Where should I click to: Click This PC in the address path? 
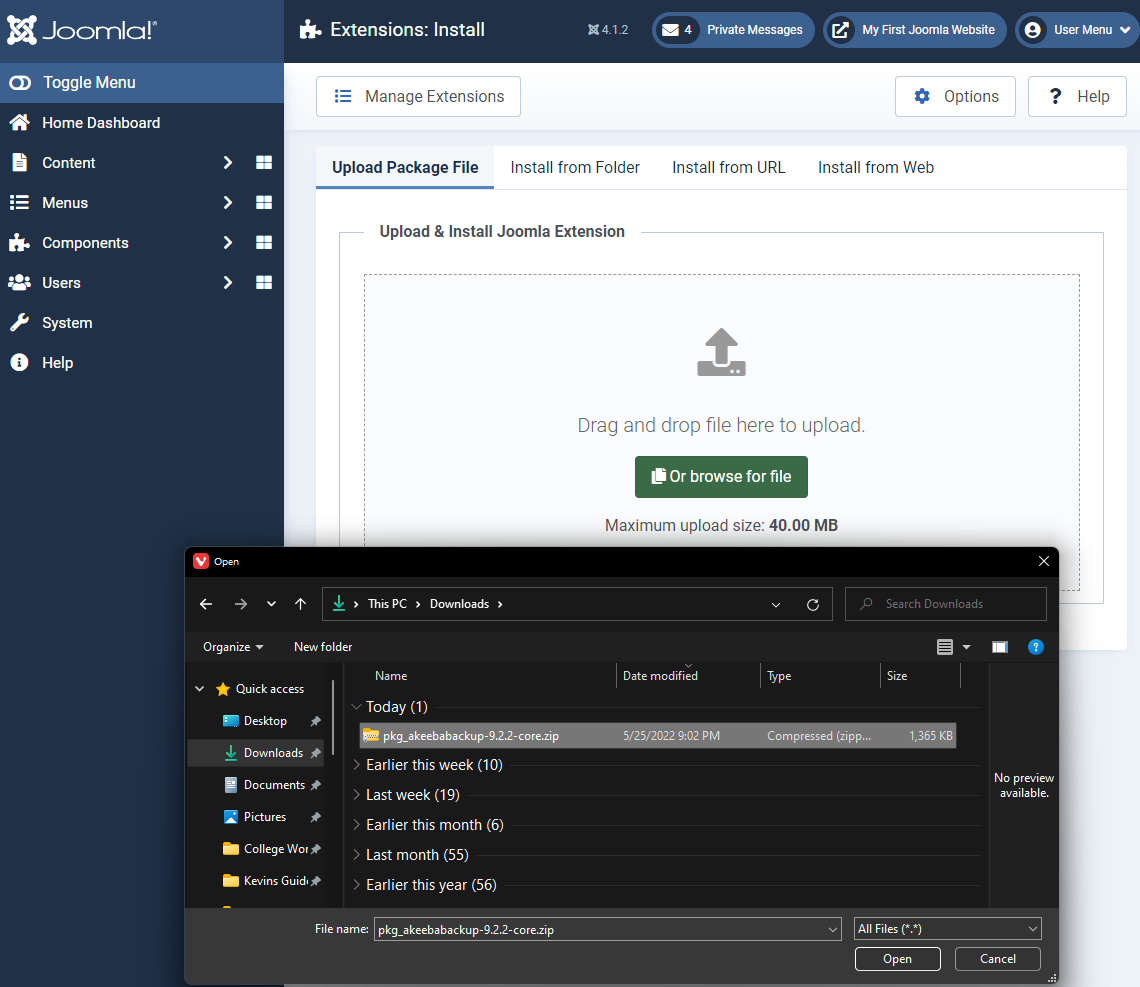coord(387,604)
